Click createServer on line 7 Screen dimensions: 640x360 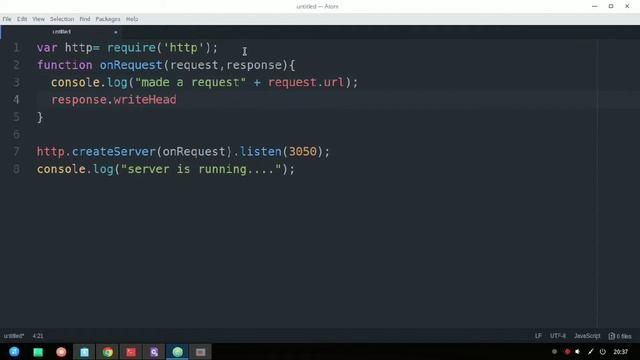[114, 151]
